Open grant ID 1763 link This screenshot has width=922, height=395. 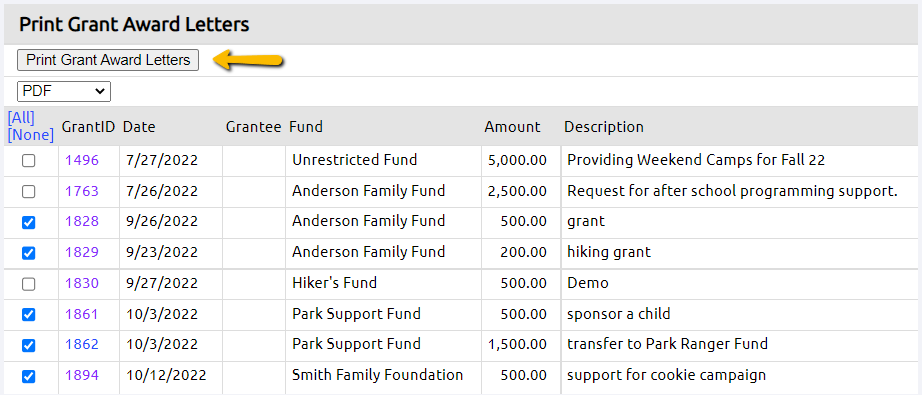pyautogui.click(x=82, y=191)
